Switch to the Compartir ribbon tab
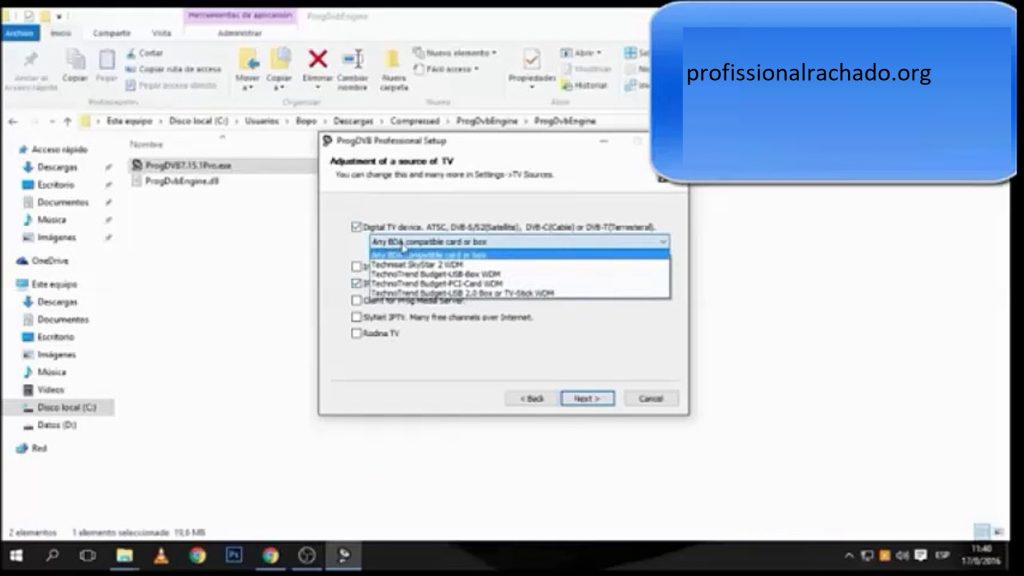The height and width of the screenshot is (576, 1024). [x=112, y=33]
